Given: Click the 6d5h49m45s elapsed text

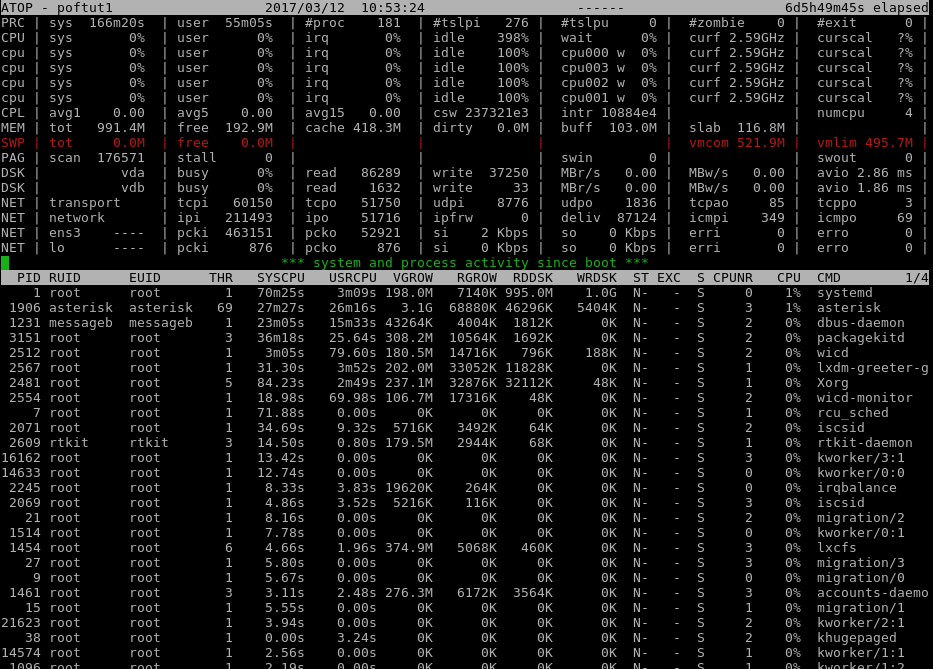Looking at the screenshot, I should click(857, 8).
